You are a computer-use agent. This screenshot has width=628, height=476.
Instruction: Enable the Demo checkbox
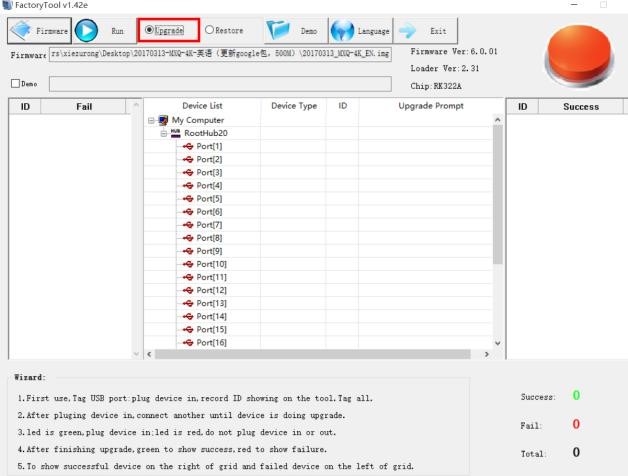(x=15, y=83)
